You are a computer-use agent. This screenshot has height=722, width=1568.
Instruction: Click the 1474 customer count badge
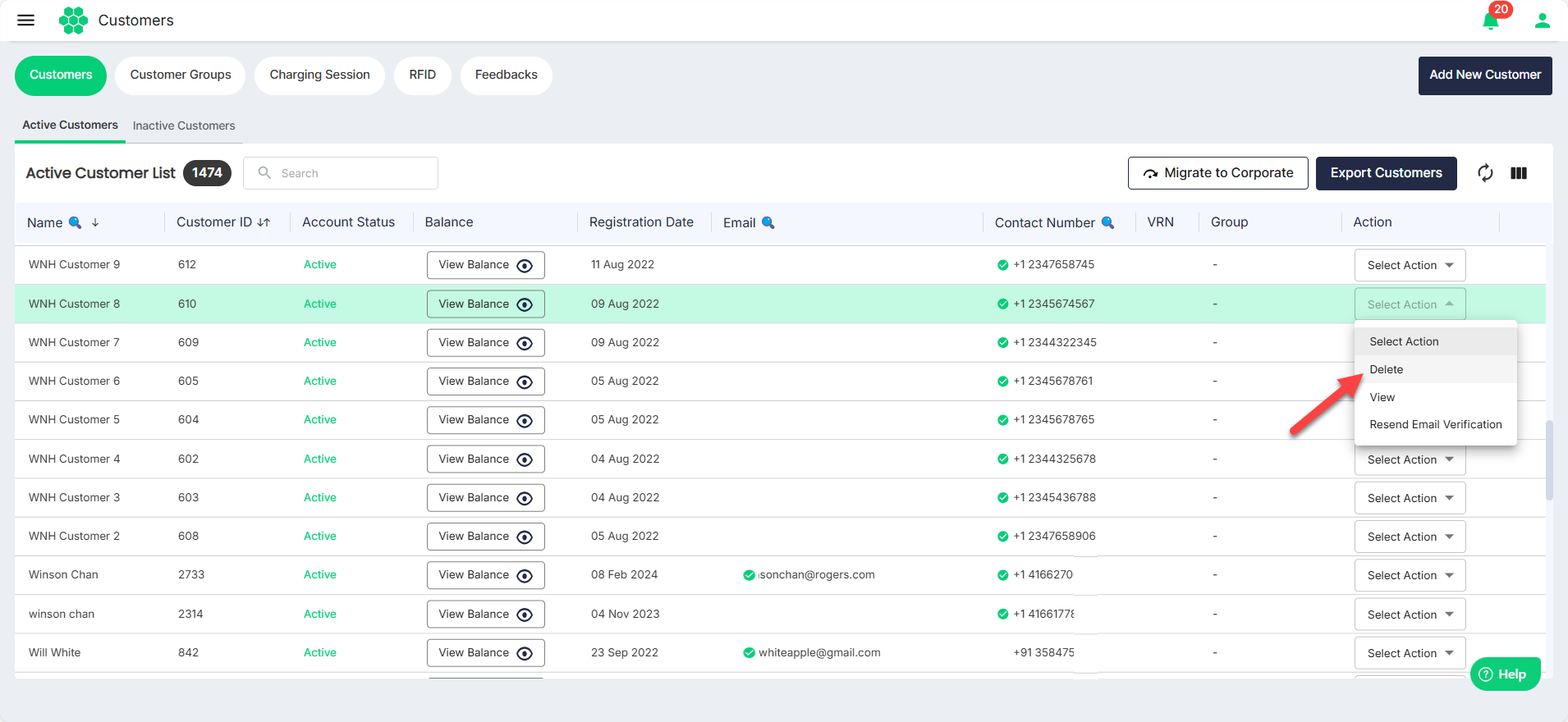click(207, 173)
